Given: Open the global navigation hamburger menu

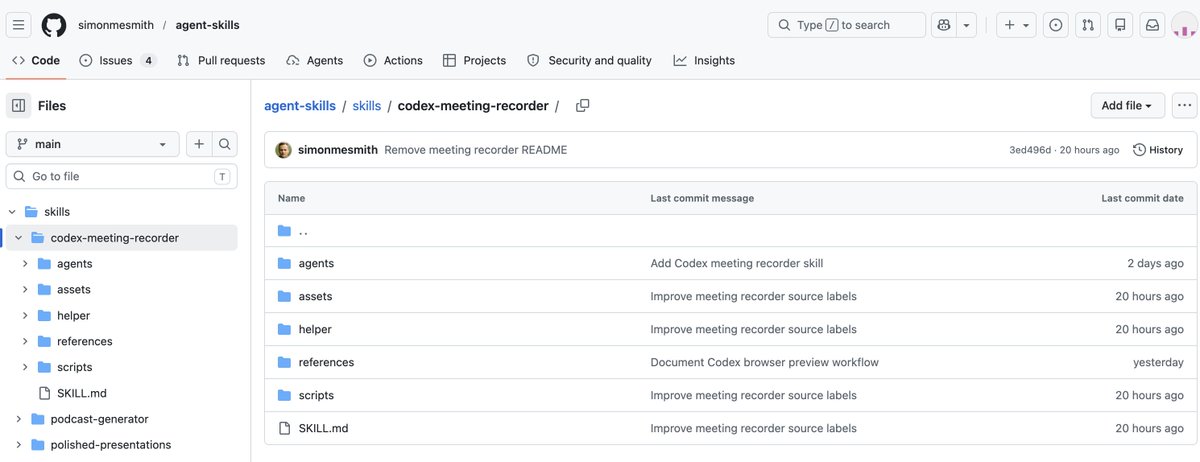Looking at the screenshot, I should pos(19,25).
